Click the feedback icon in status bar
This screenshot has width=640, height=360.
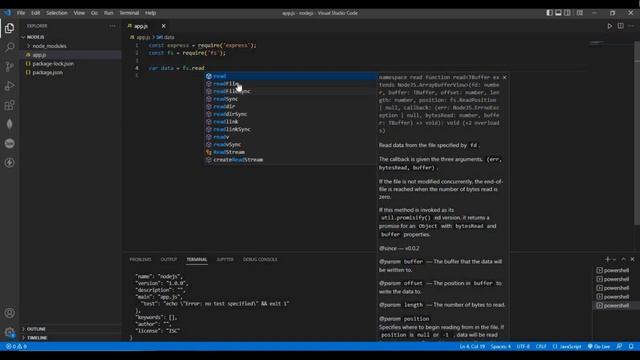coord(619,347)
